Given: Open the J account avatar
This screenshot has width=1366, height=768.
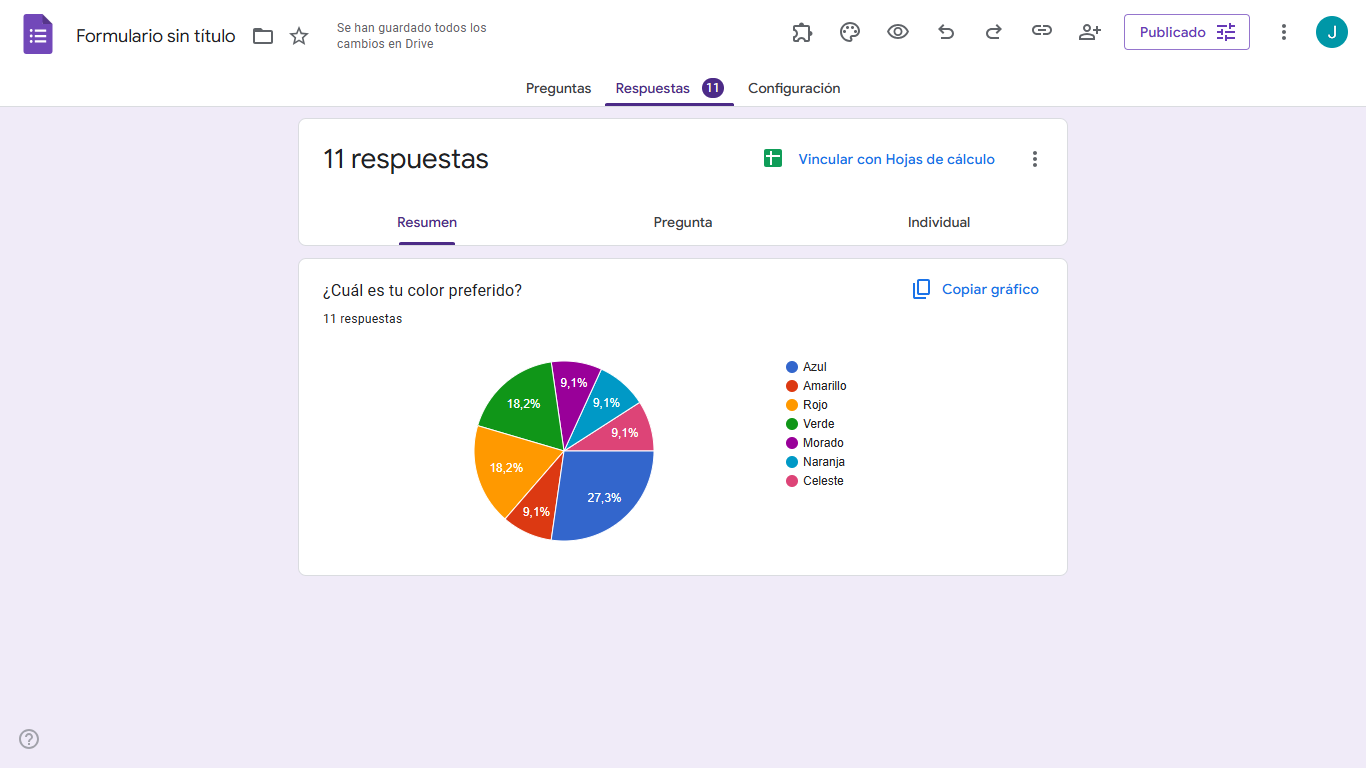Looking at the screenshot, I should 1332,32.
